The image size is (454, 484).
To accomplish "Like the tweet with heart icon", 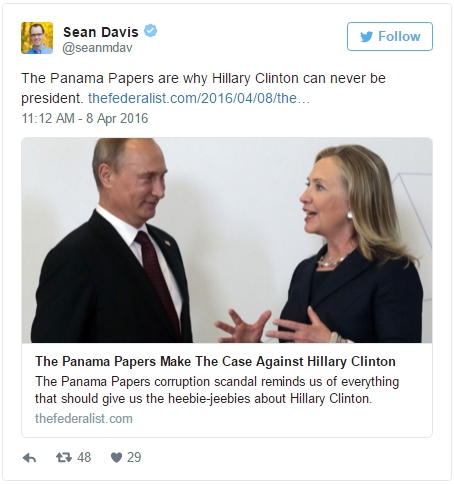I will (116, 458).
